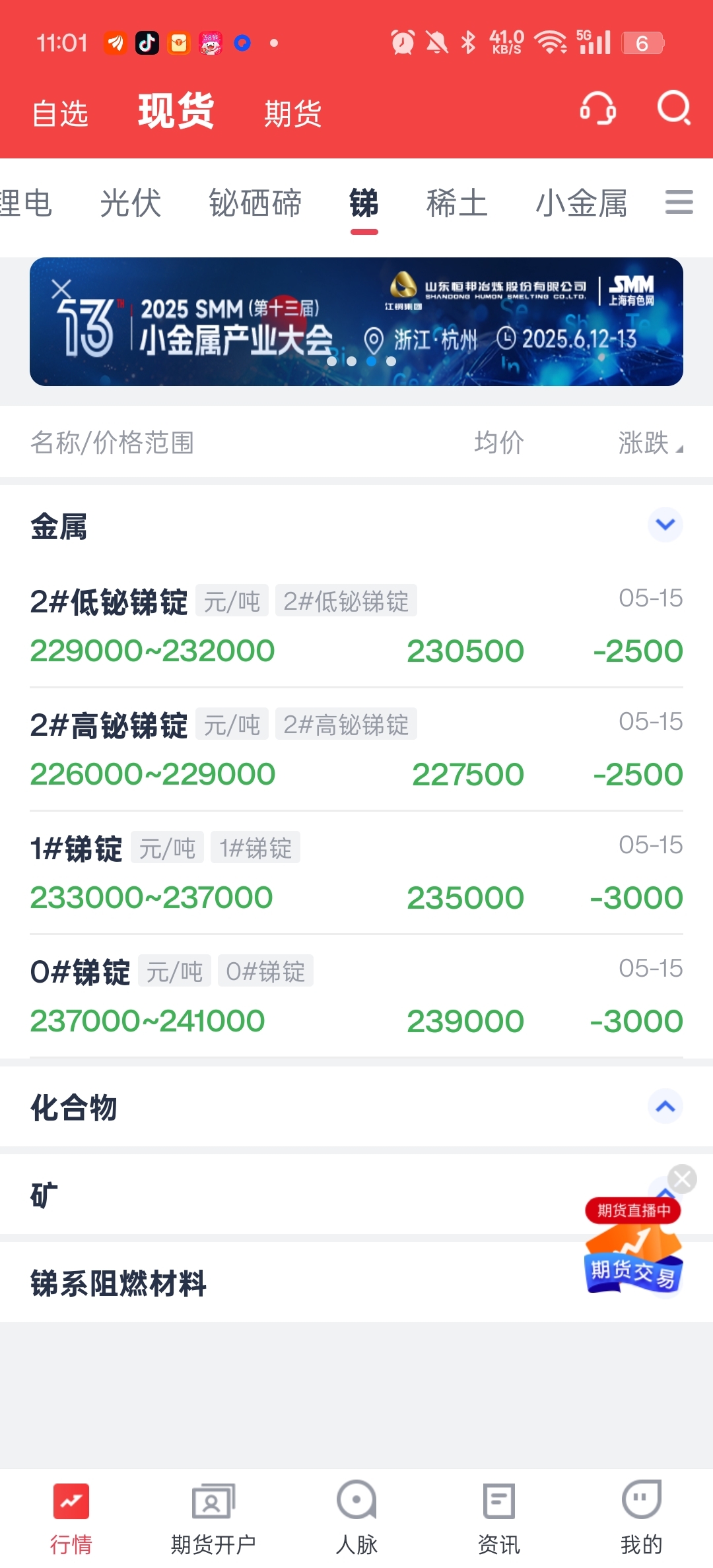The width and height of the screenshot is (713, 1568).
Task: Switch to 期货 tab
Action: pos(292,114)
